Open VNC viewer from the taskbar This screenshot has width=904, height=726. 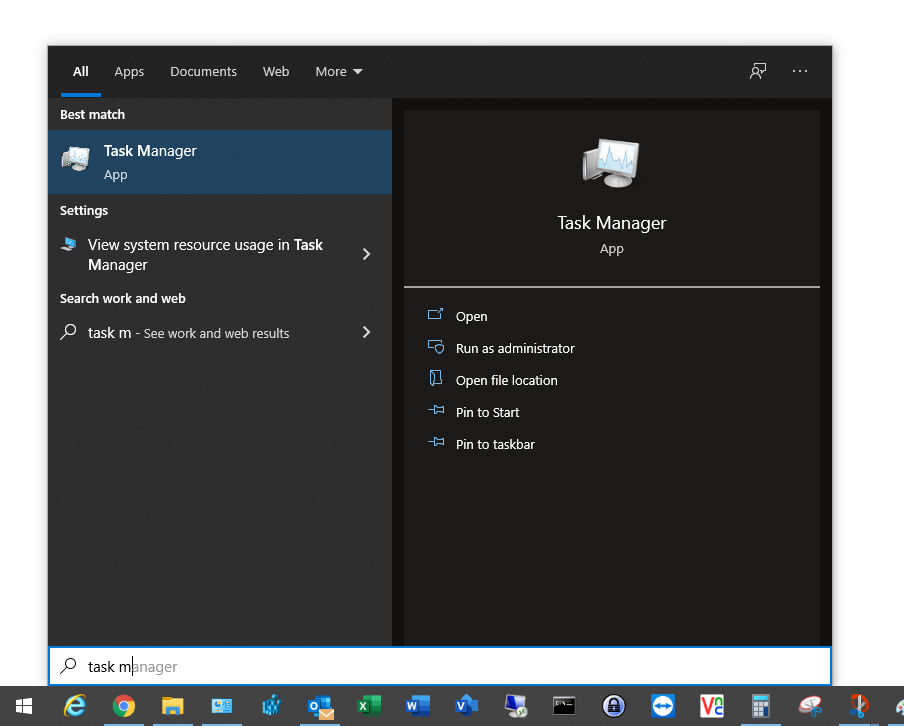(x=711, y=706)
